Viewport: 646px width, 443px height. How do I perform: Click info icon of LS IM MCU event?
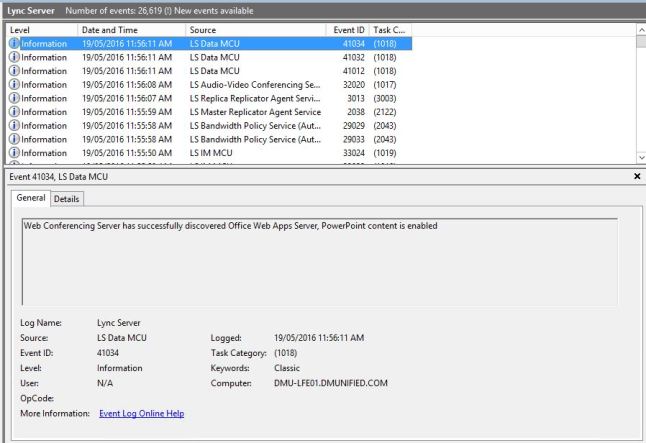[14, 153]
